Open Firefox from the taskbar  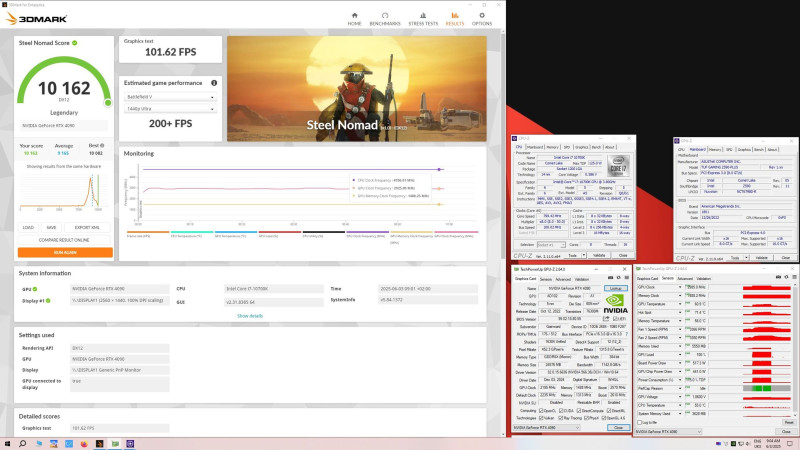click(84, 443)
